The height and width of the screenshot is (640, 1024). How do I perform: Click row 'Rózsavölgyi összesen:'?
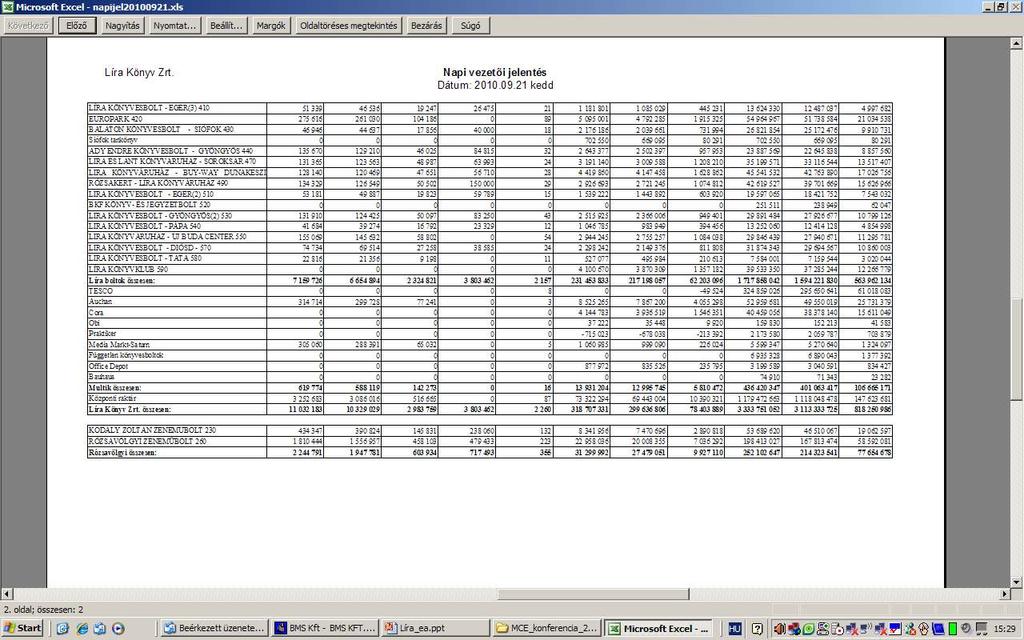pyautogui.click(x=490, y=452)
